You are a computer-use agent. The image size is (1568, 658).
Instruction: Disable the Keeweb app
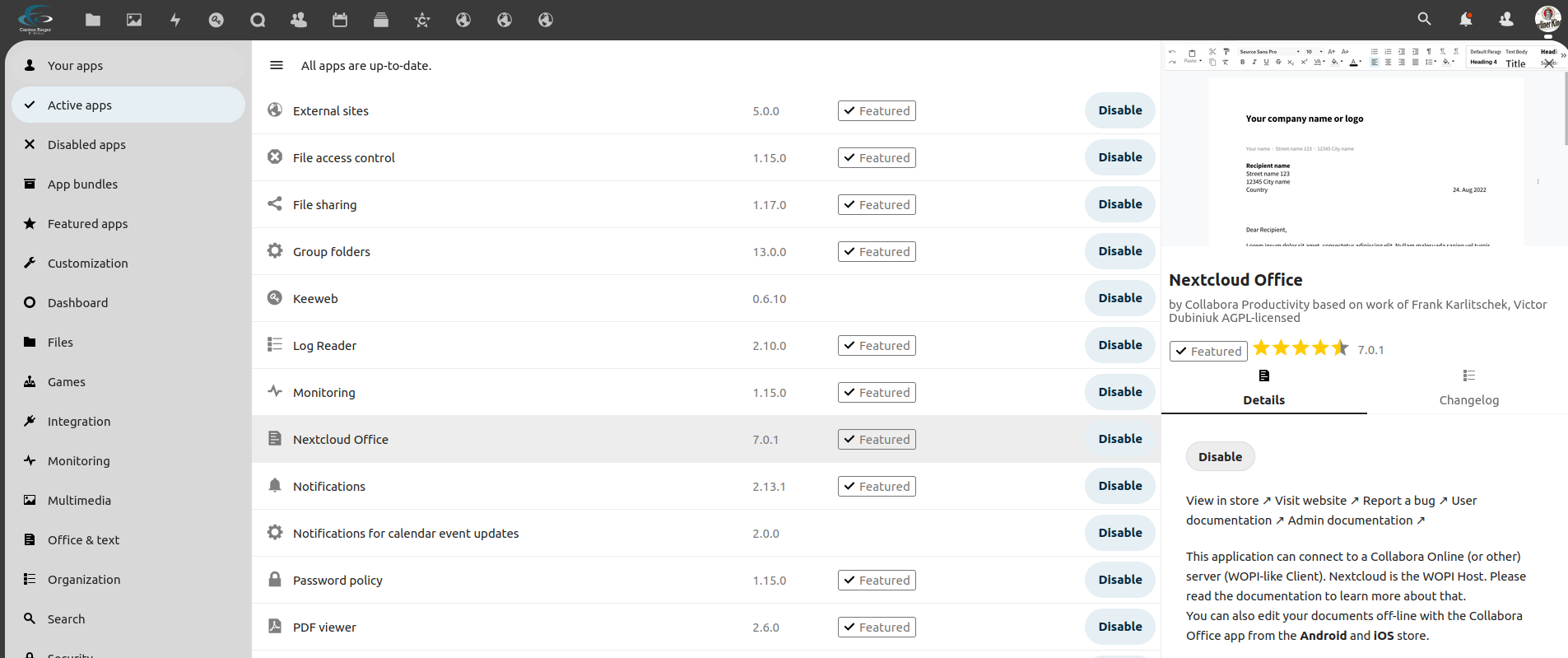tap(1119, 298)
